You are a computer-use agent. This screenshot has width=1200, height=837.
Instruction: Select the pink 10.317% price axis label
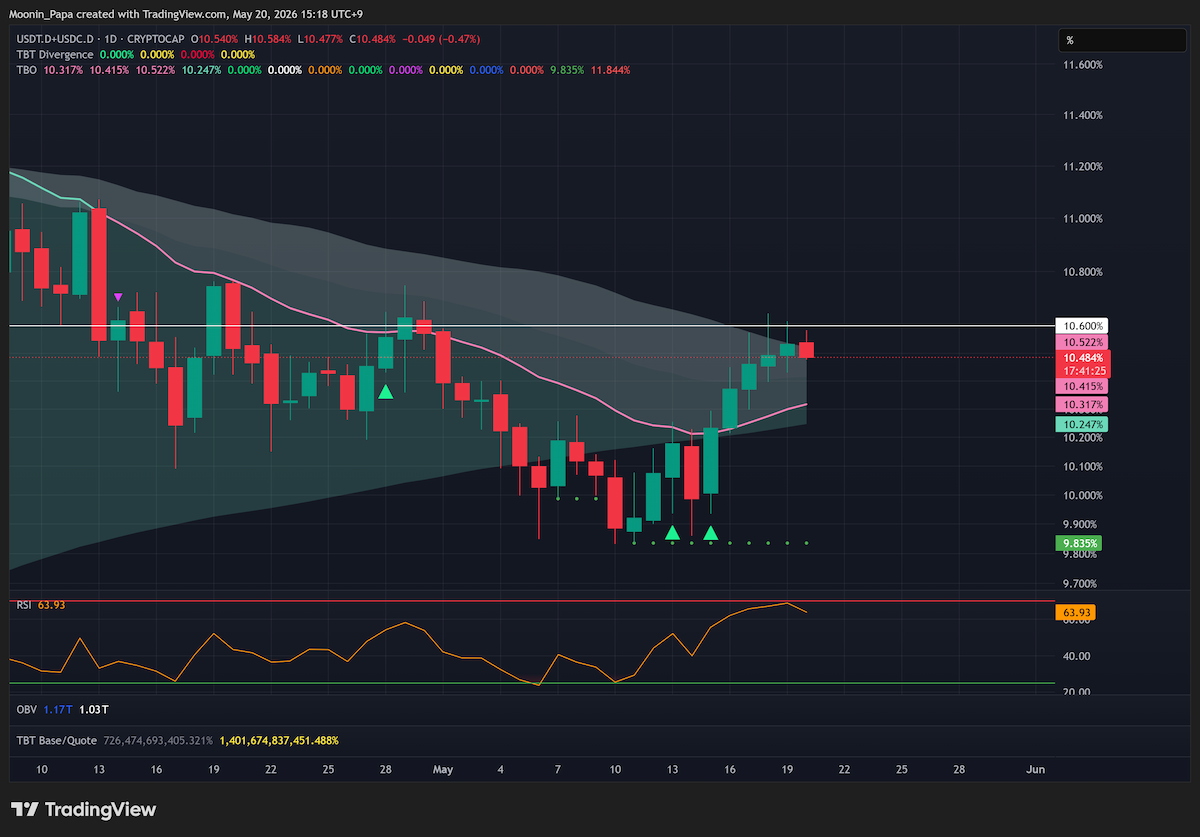coord(1081,404)
